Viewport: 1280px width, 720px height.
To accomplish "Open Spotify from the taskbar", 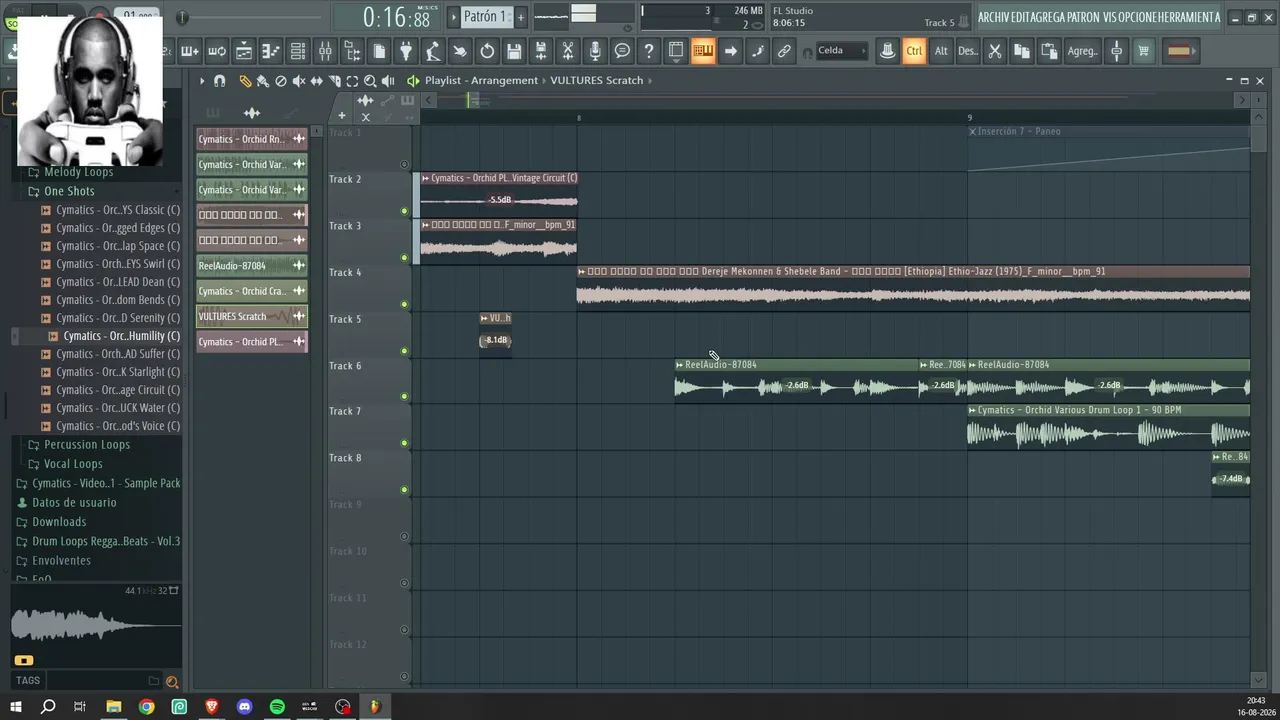I will point(277,707).
